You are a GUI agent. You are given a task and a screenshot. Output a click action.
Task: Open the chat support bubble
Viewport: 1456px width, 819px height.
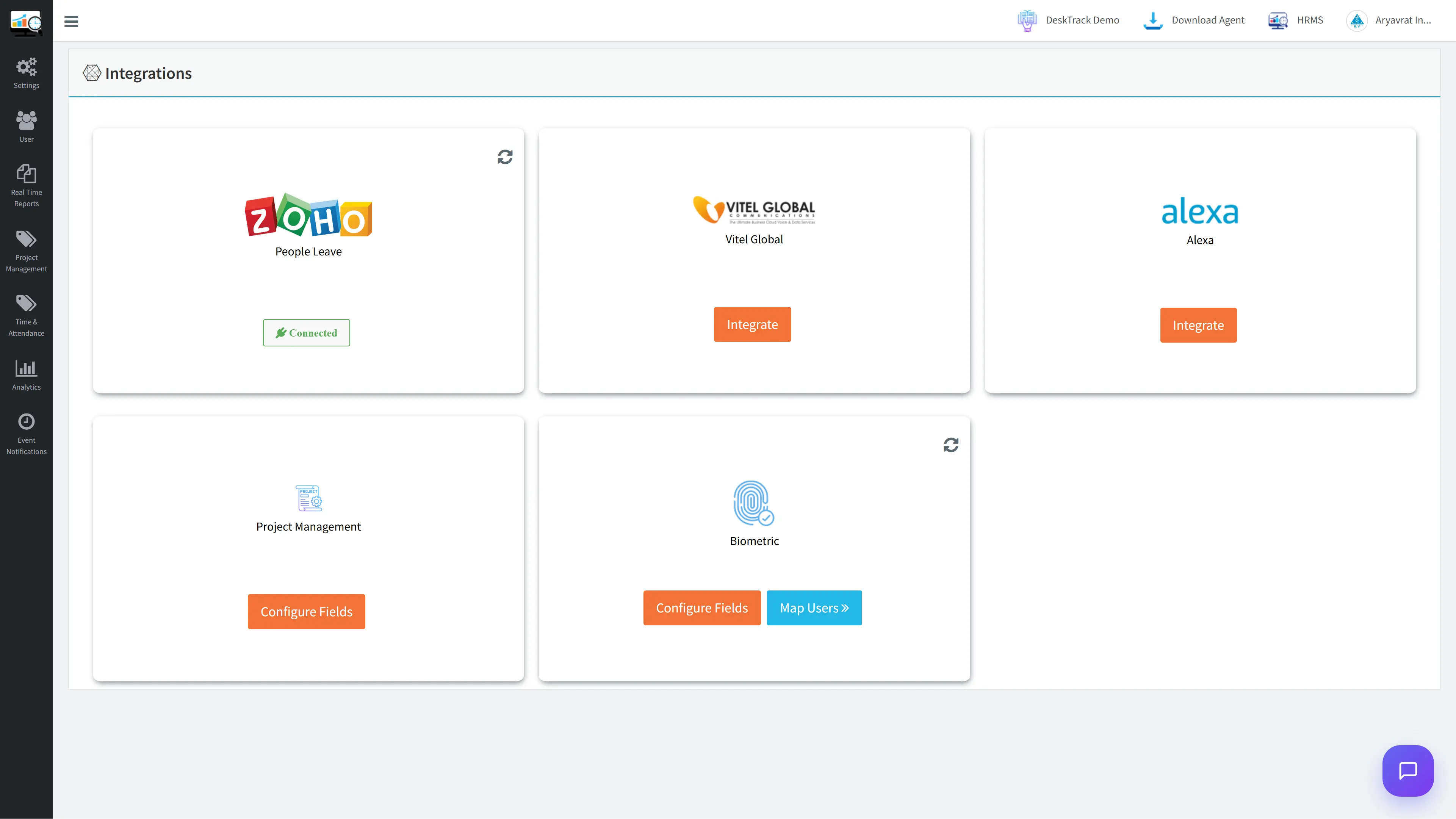(x=1408, y=770)
